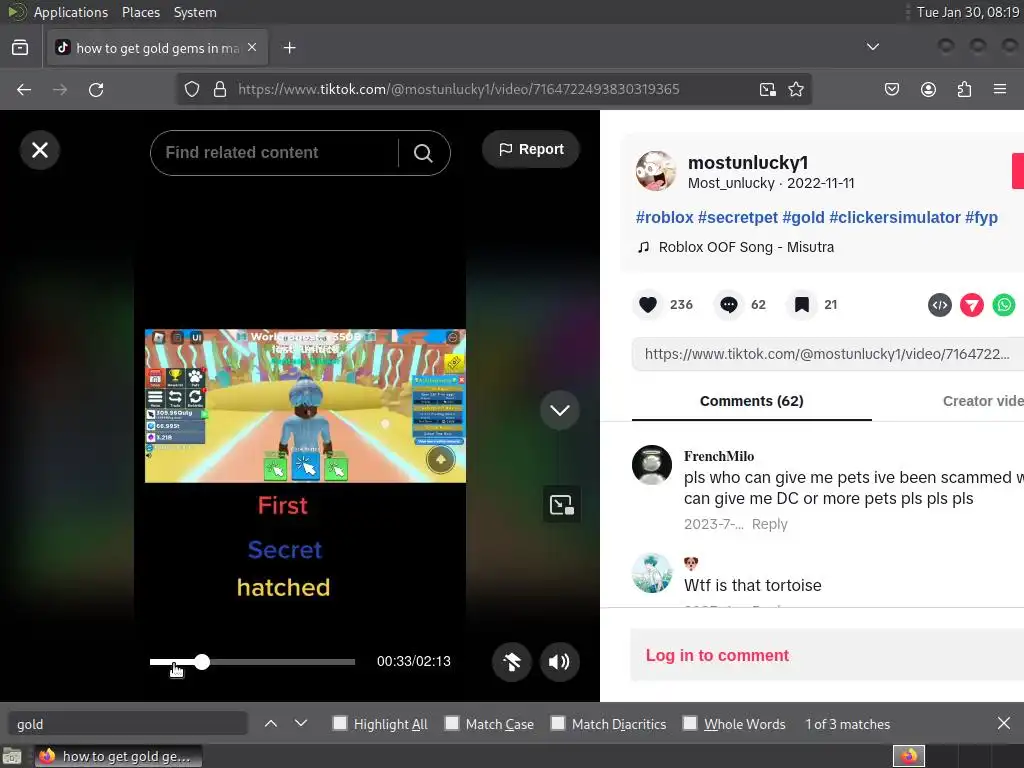This screenshot has width=1024, height=768.
Task: Open the Places menu
Action: [x=140, y=12]
